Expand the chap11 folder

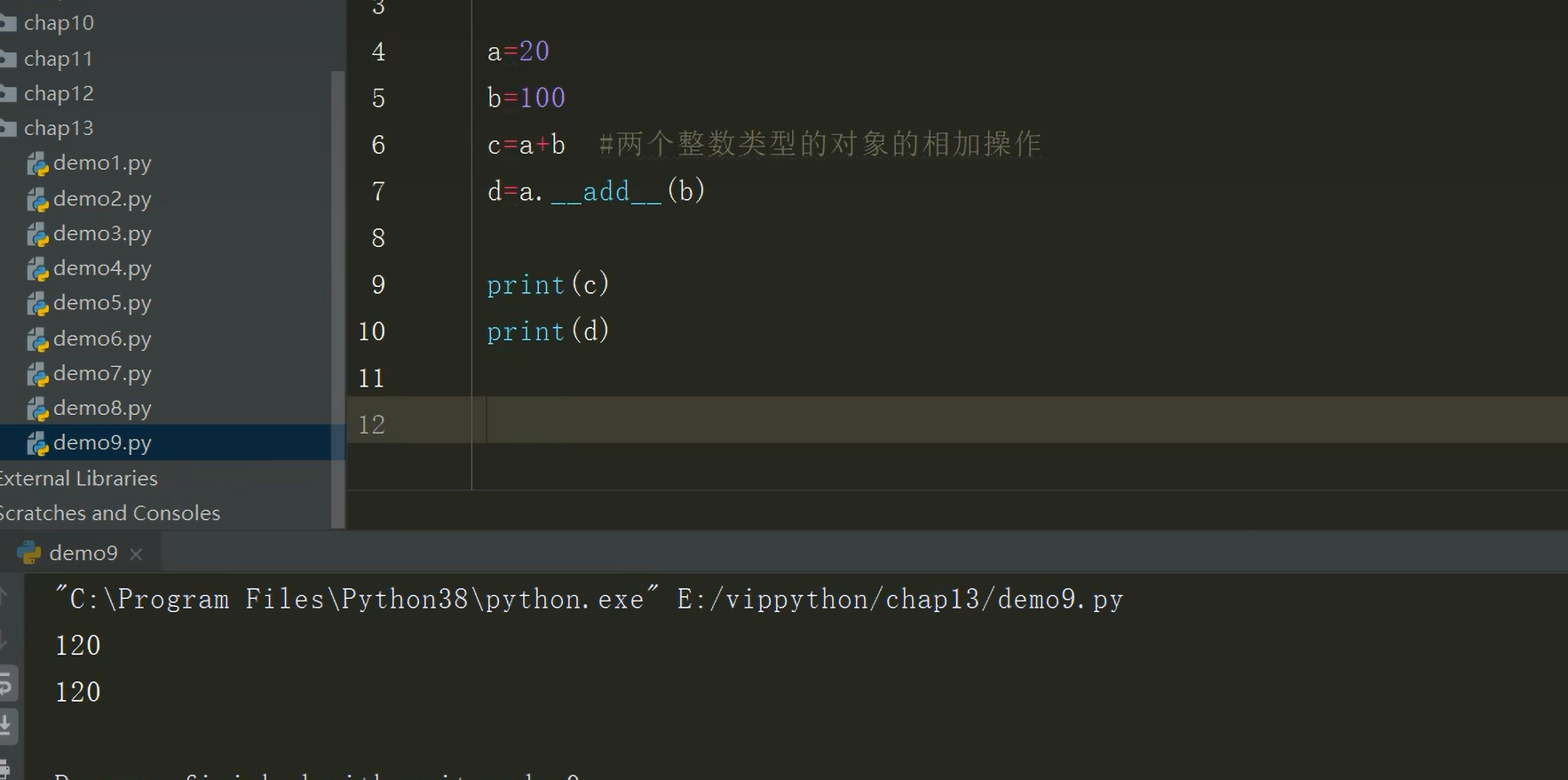(x=58, y=59)
